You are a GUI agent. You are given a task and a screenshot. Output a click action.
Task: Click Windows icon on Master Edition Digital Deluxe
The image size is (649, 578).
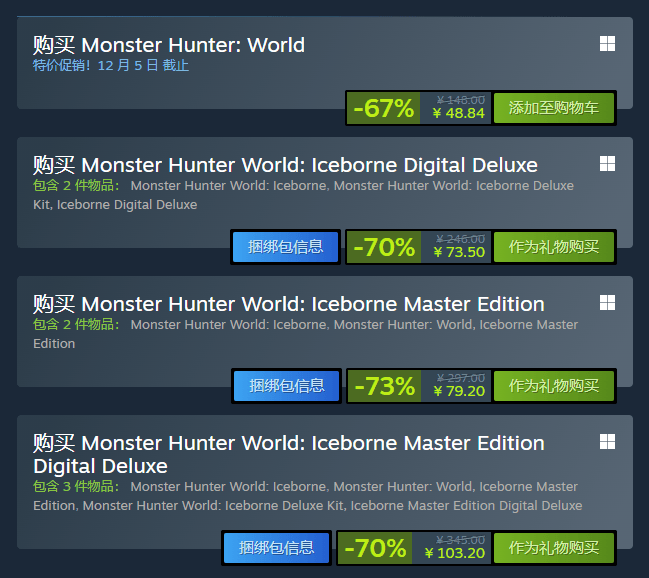coord(607,442)
